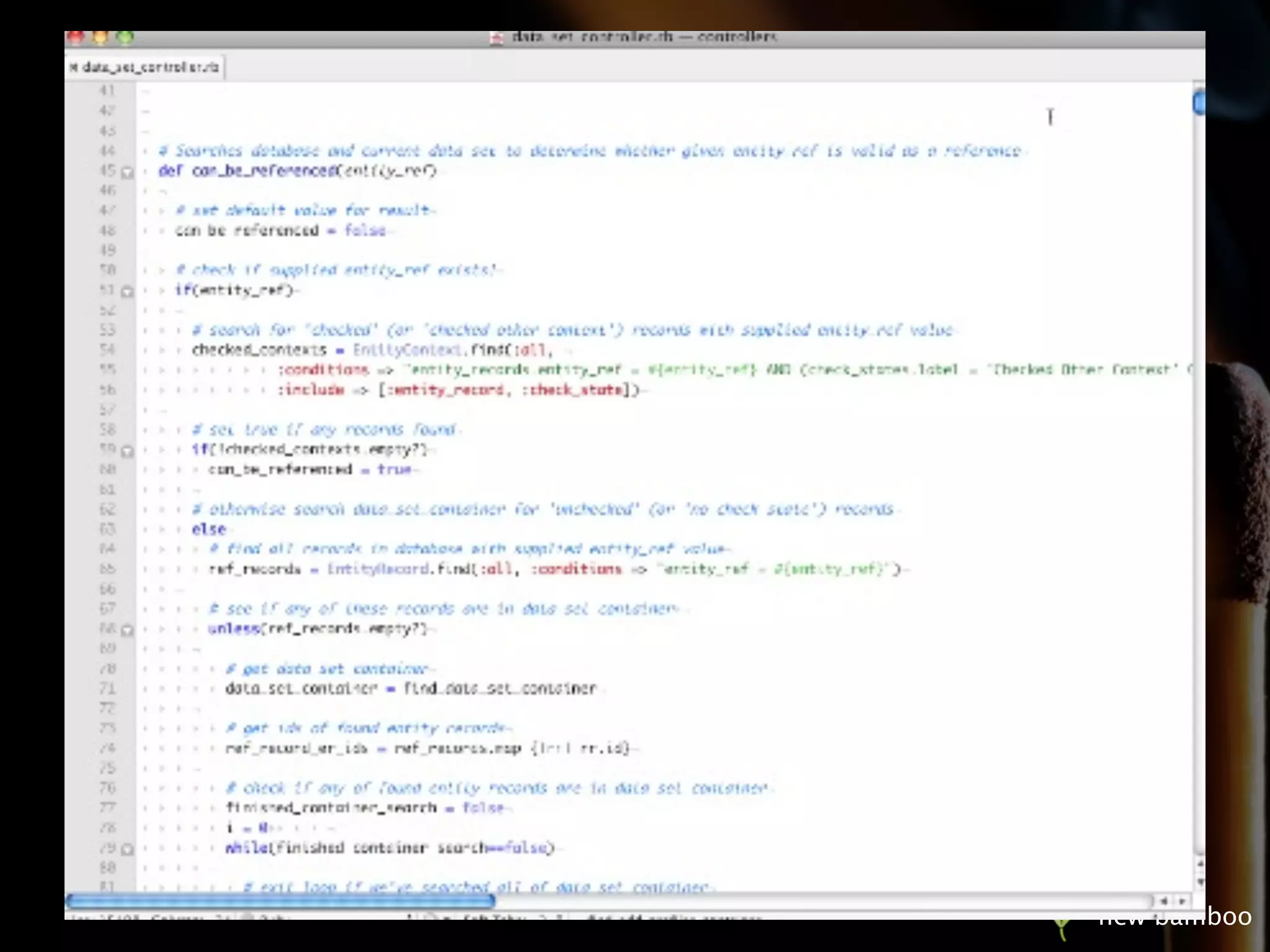Place cursor on 'can be referenced = false' line
This screenshot has height=952, width=1270.
(x=279, y=231)
